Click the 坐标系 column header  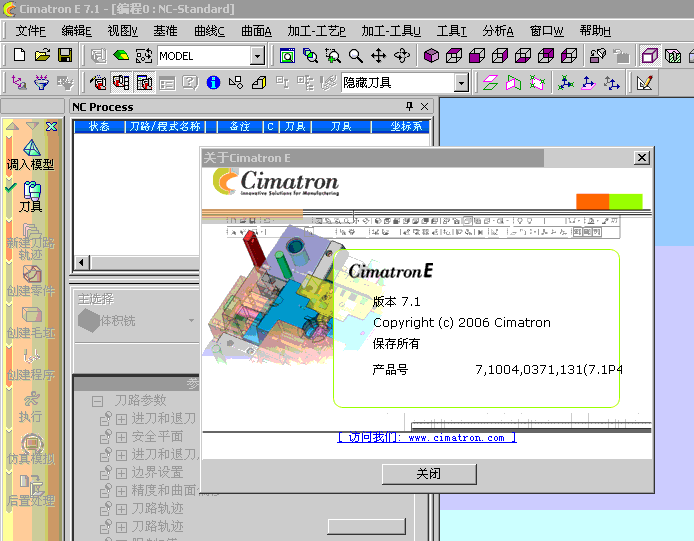coord(401,127)
